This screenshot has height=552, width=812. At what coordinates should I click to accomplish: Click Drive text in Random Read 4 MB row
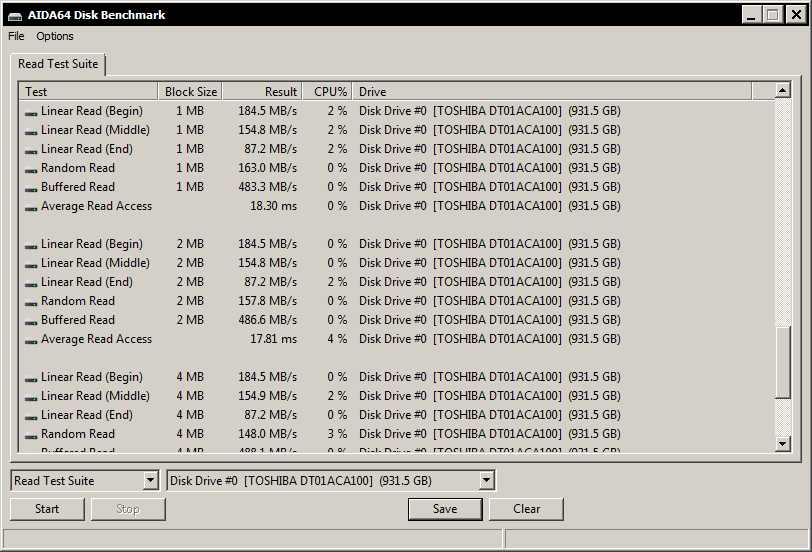(489, 434)
